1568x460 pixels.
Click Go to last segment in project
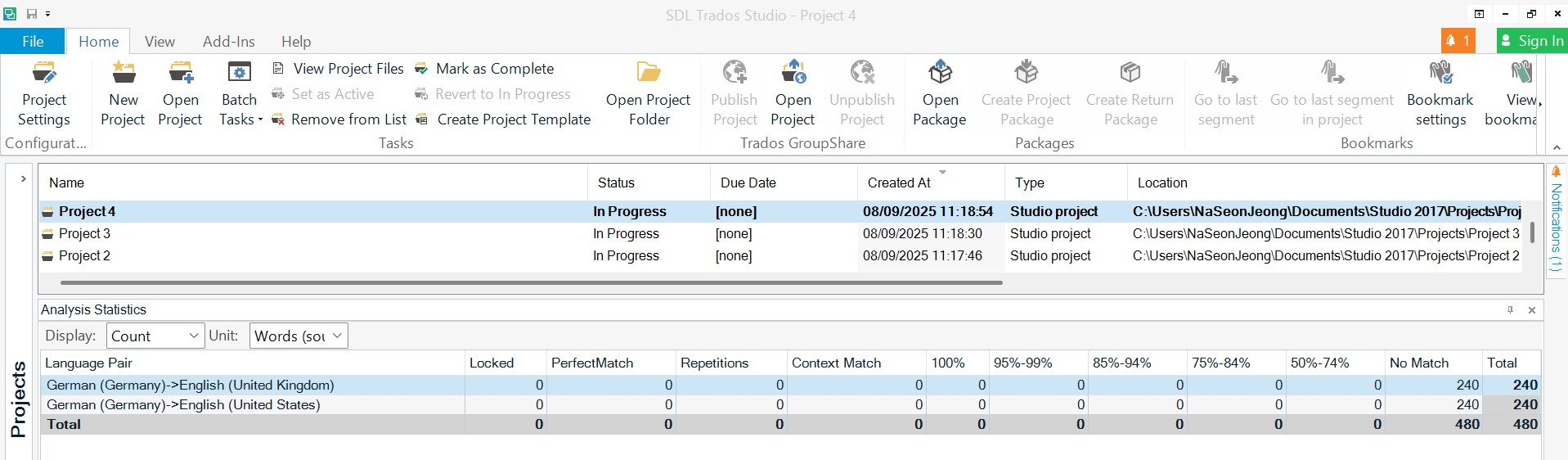point(1332,94)
